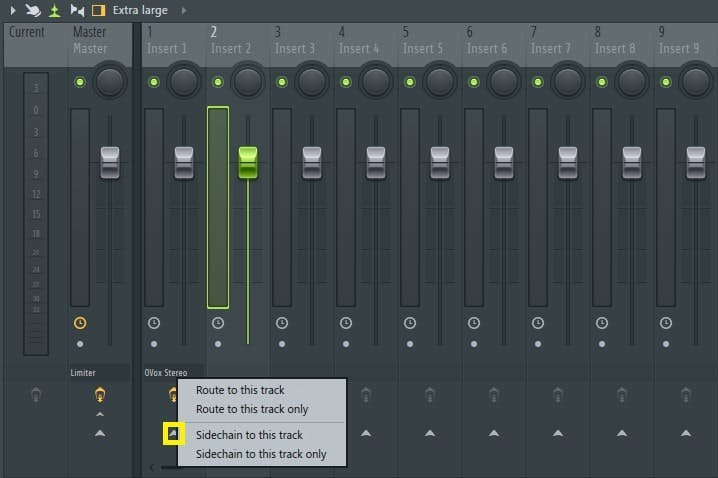Click the highlighted Insert 2 peak meter

(218, 207)
